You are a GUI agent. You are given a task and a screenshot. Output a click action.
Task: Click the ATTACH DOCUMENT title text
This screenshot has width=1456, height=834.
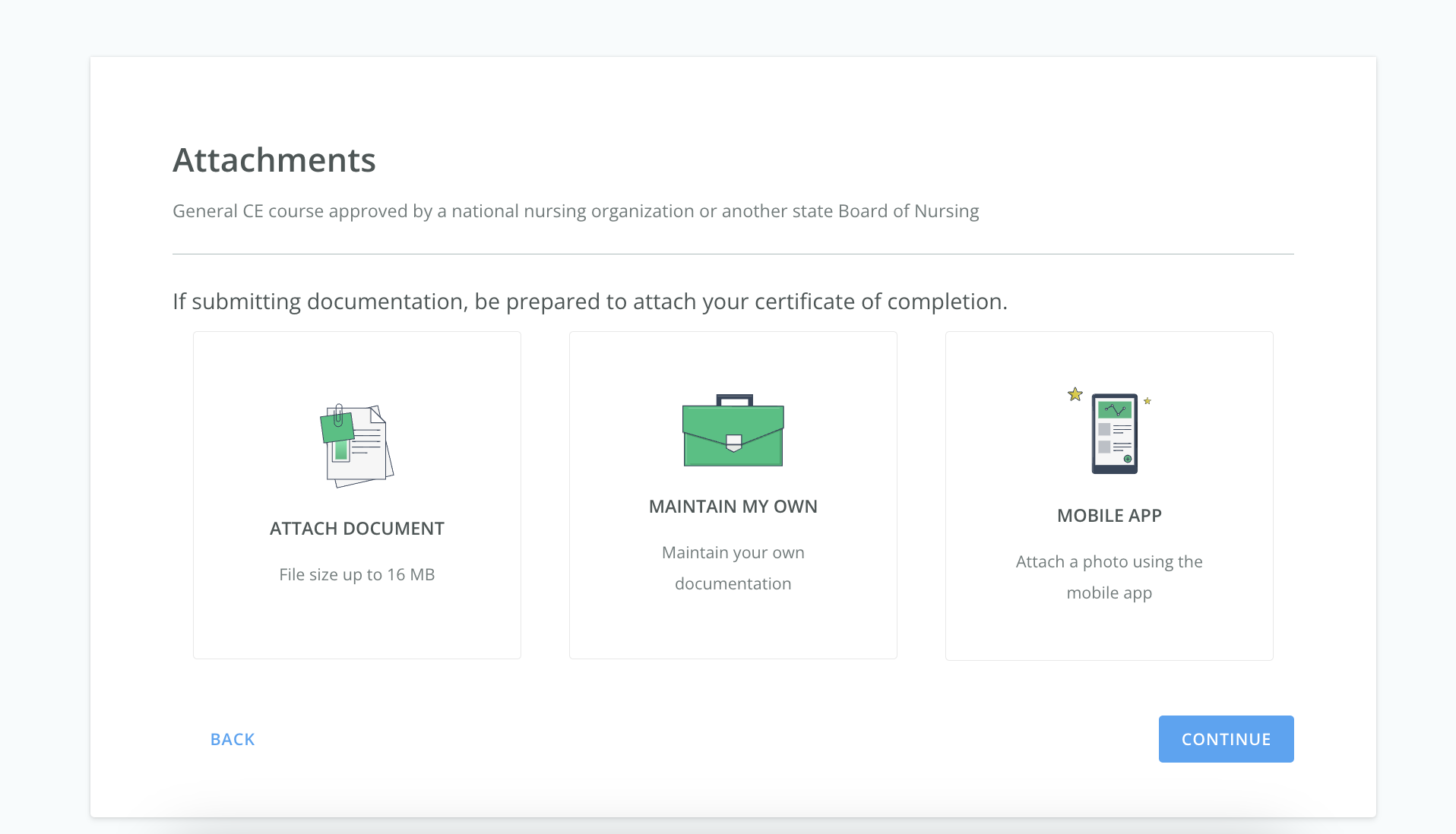point(356,529)
